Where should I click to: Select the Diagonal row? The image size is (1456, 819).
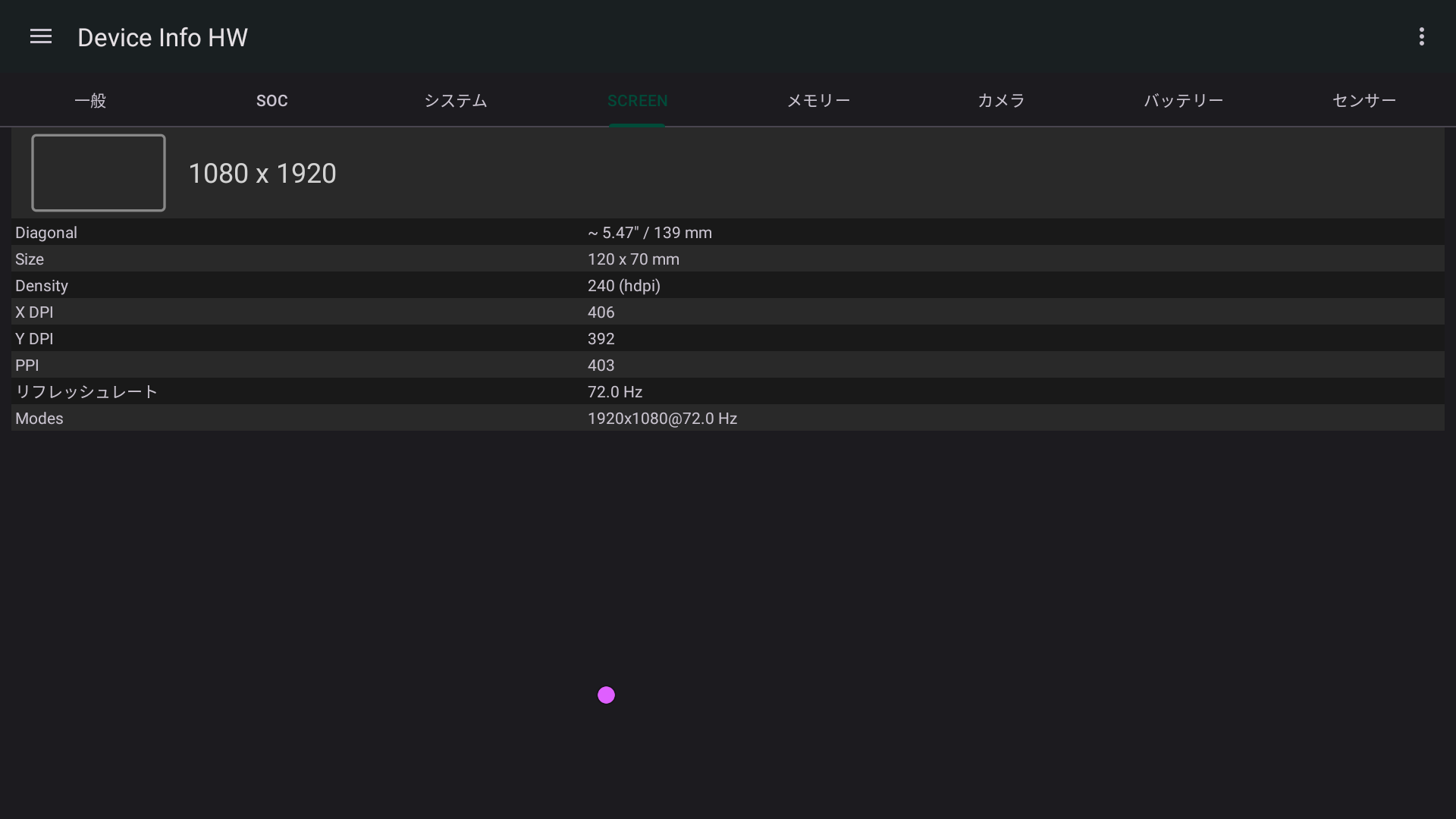click(728, 232)
